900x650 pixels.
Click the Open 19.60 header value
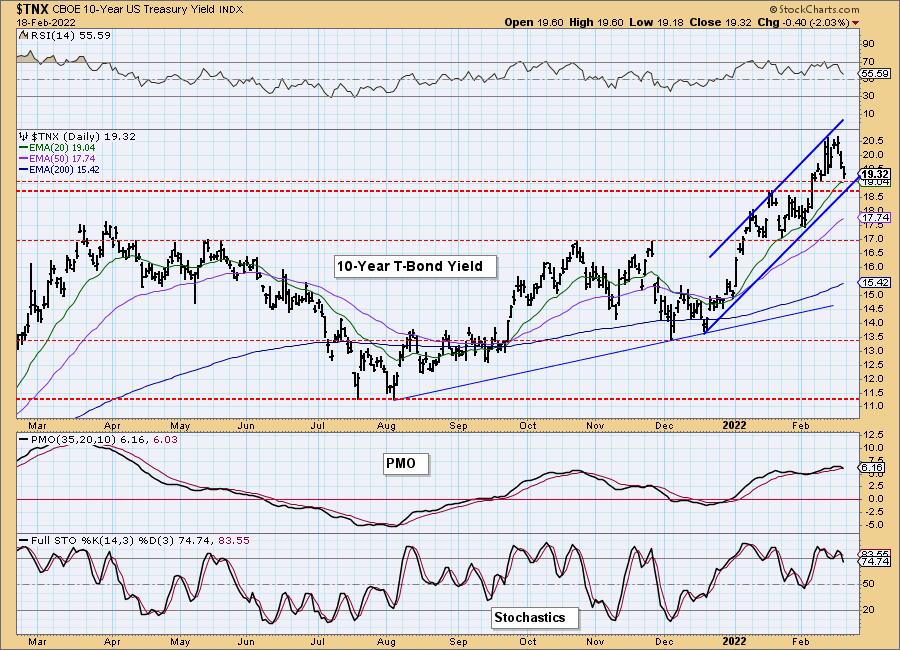(534, 22)
